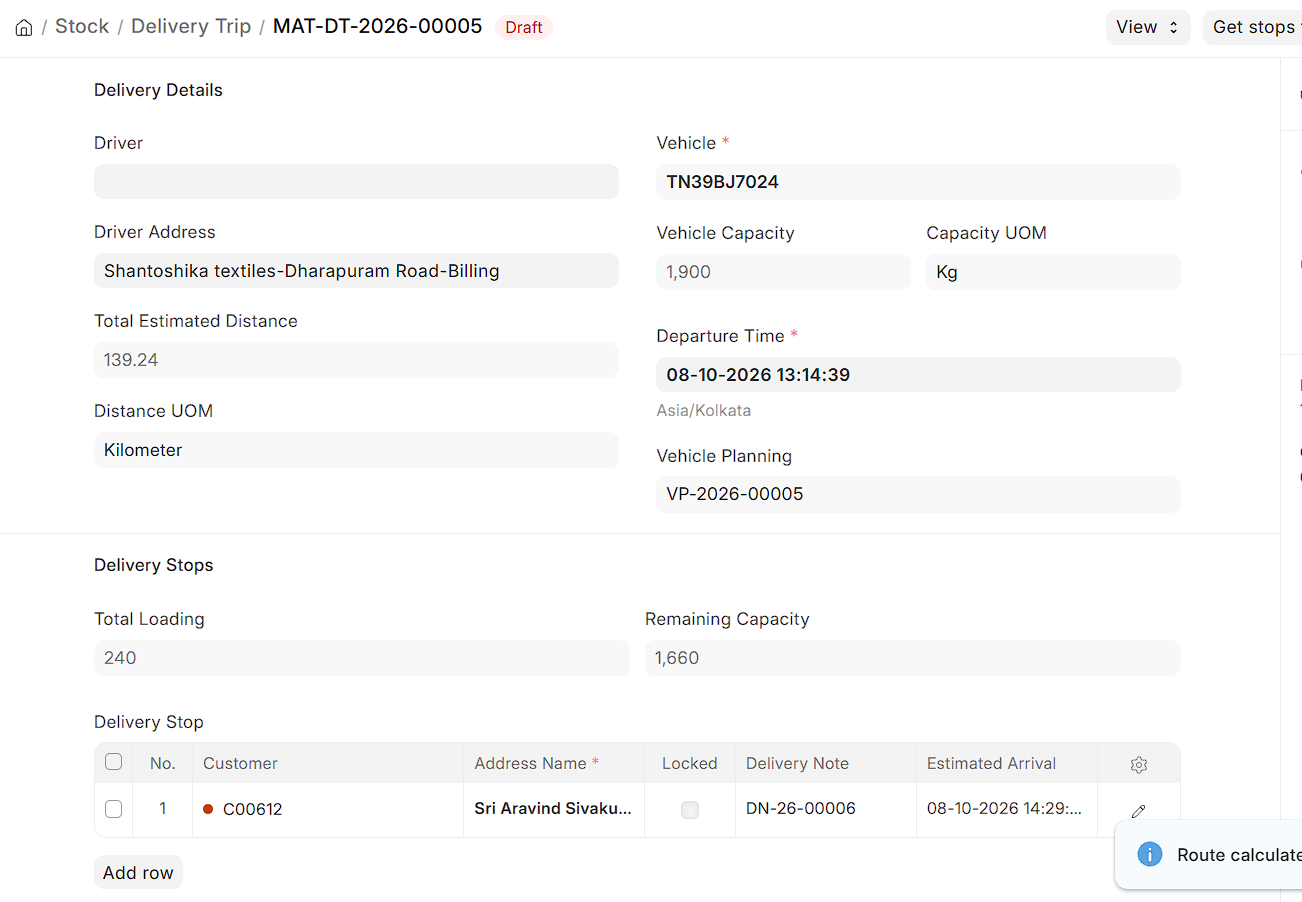Open grid settings gear in Delivery Stop table
This screenshot has height=902, width=1302.
[1138, 764]
